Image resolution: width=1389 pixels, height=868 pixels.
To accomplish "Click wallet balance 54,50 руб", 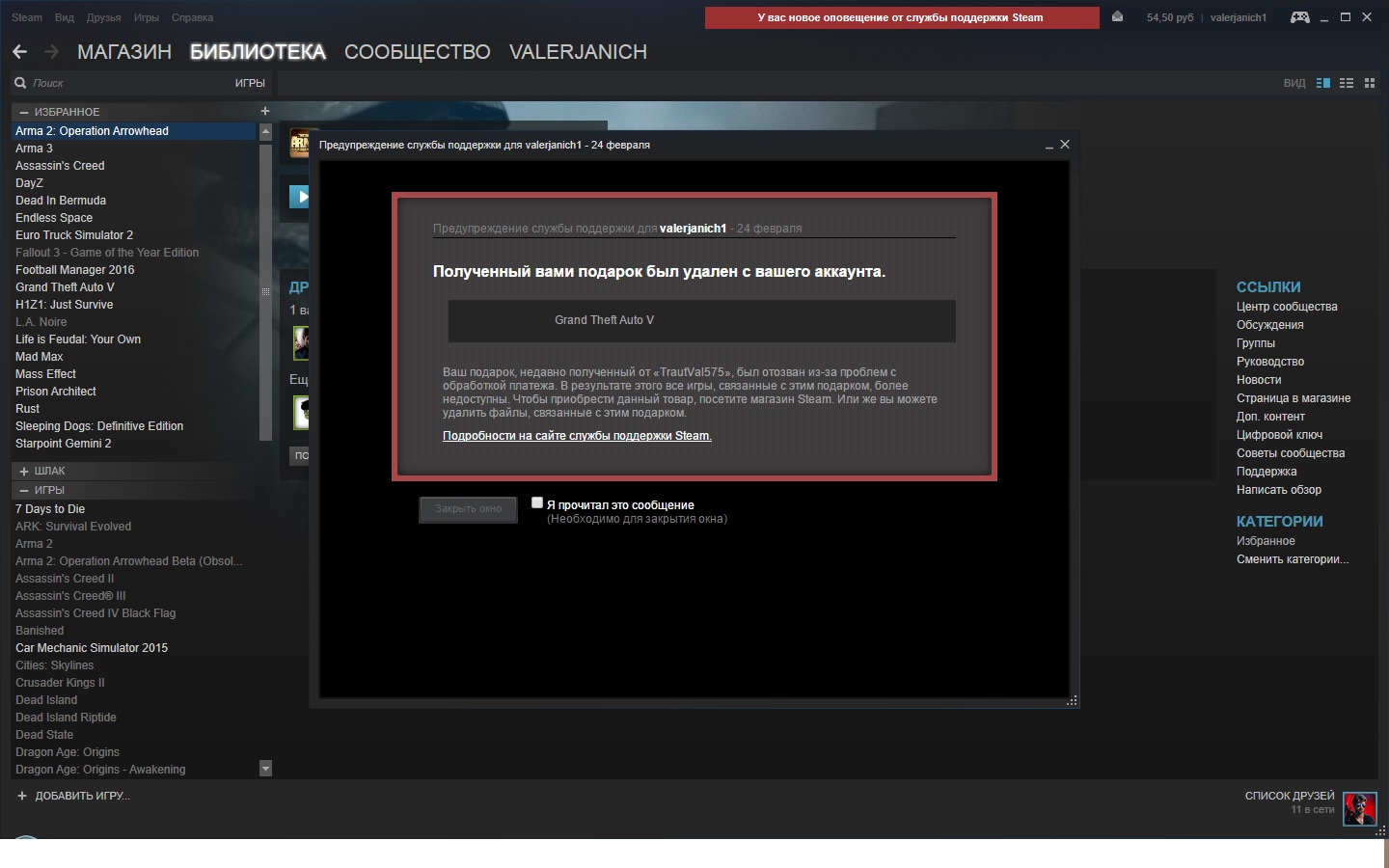I will coord(1170,17).
